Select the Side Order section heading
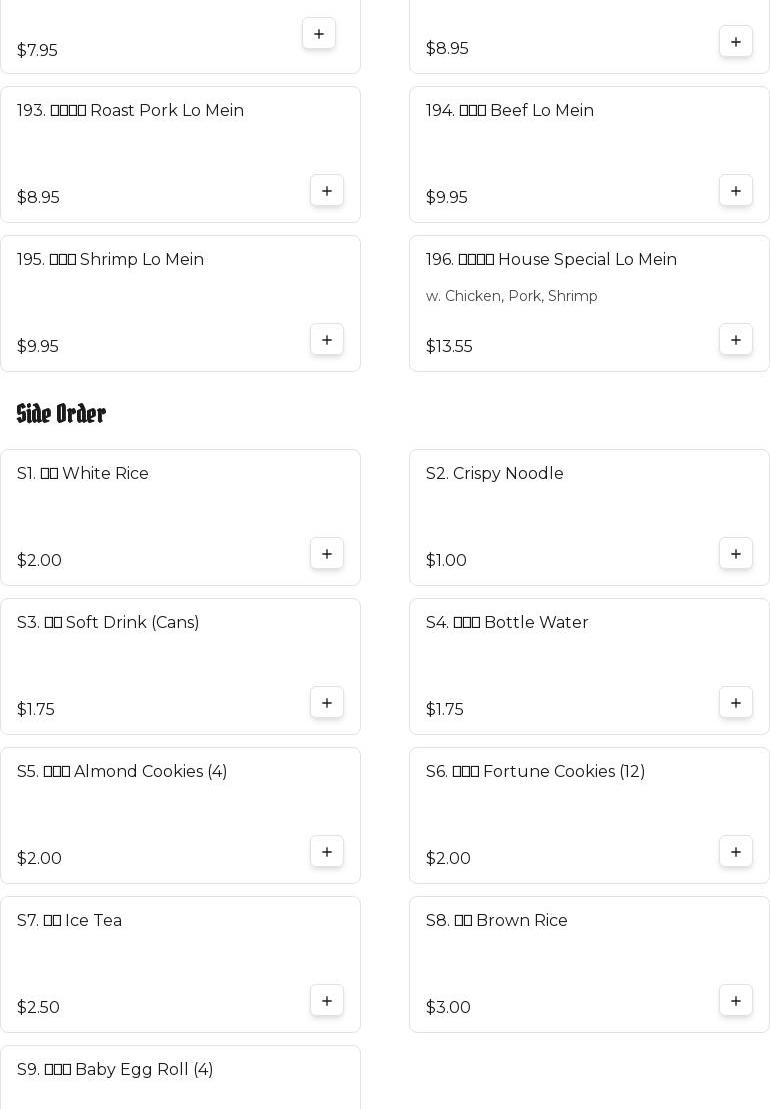Viewport: 770px width, 1109px height. click(62, 414)
